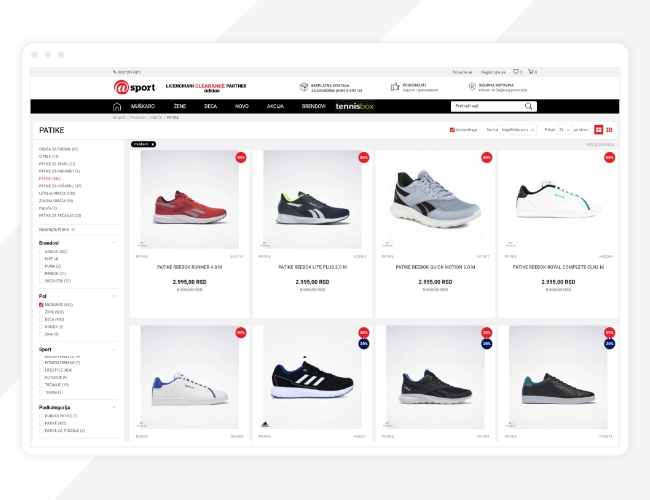Open the BRENDOVI menu item

[x=313, y=106]
